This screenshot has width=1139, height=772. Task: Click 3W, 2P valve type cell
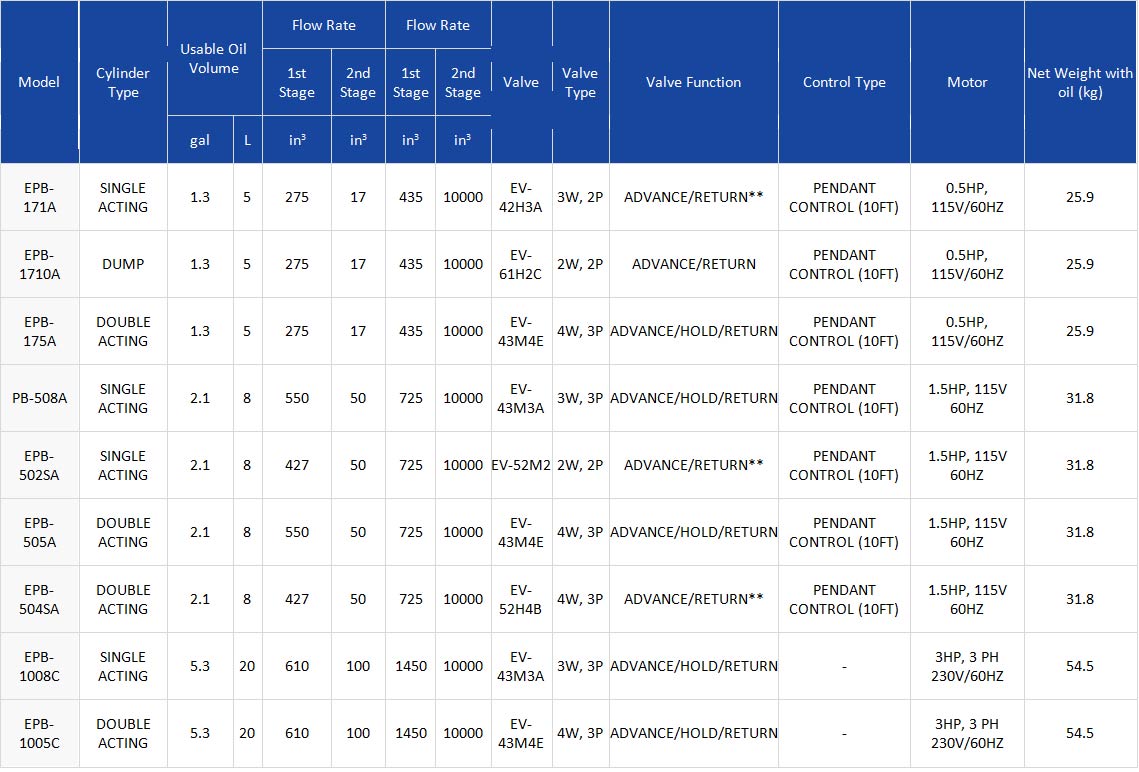[x=580, y=197]
